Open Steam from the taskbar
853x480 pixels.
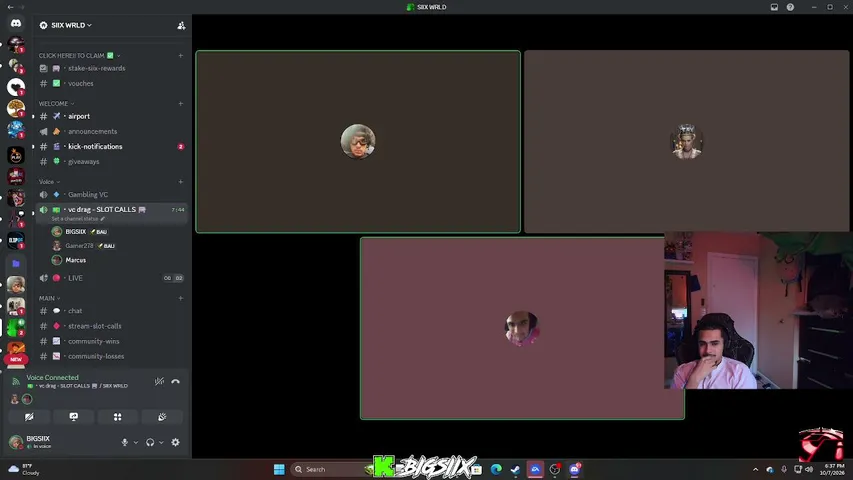pyautogui.click(x=515, y=469)
